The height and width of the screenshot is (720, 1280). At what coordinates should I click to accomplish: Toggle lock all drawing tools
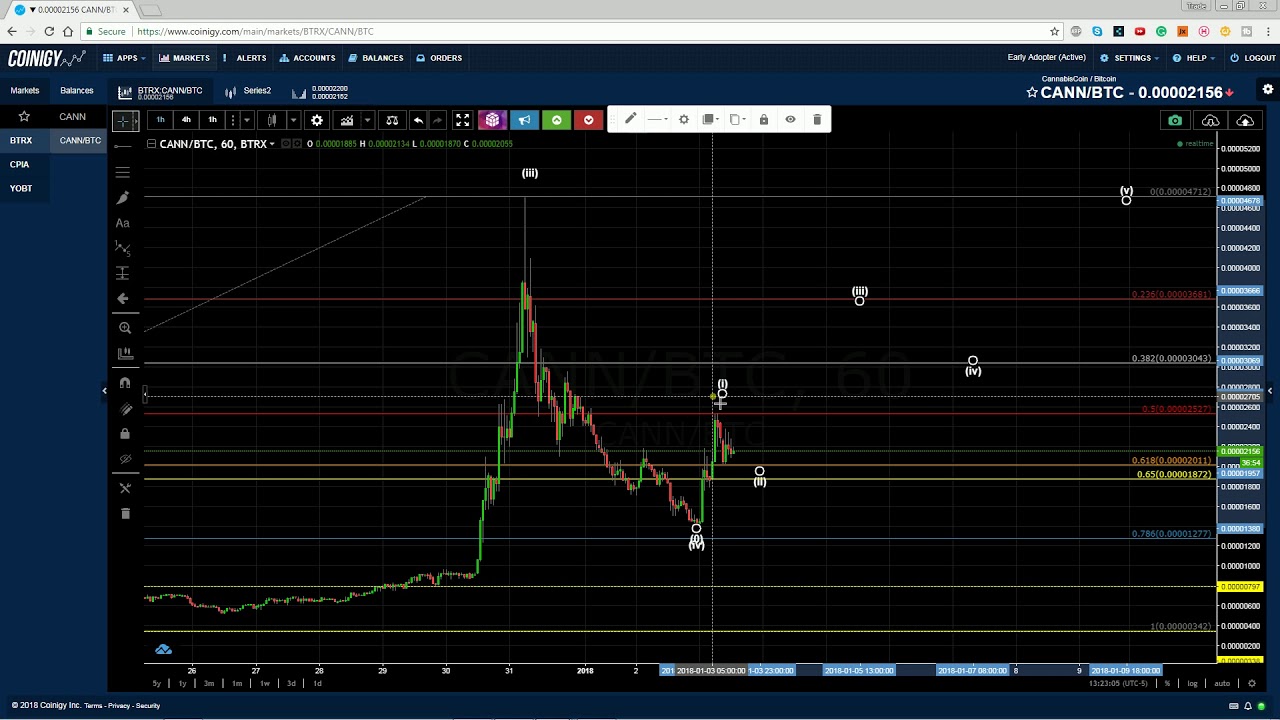click(125, 434)
